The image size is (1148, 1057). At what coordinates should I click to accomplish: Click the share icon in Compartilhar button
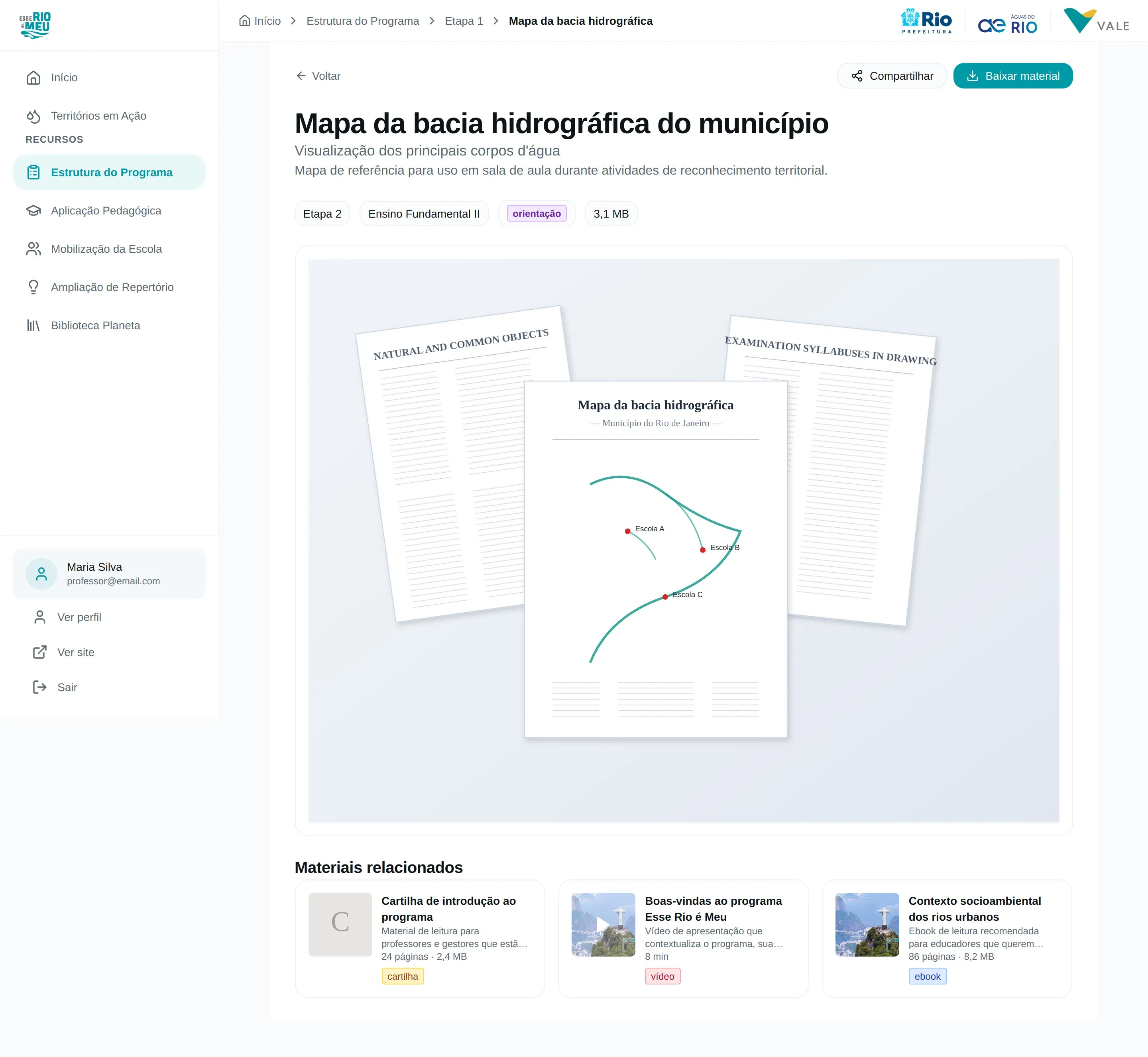(857, 76)
